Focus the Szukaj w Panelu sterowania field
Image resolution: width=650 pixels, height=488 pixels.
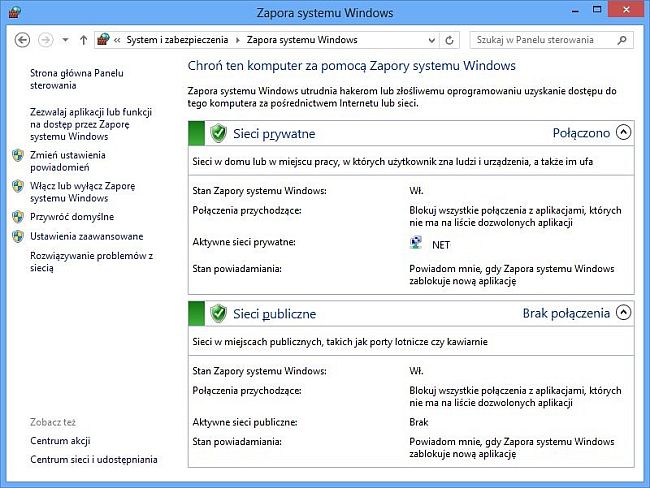tap(543, 40)
